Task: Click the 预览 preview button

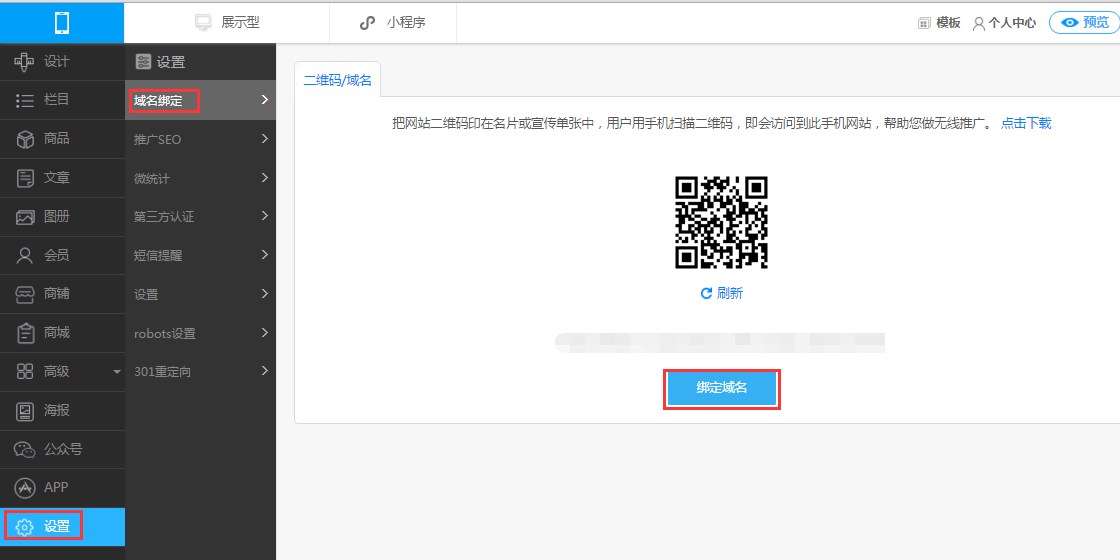Action: point(1084,22)
